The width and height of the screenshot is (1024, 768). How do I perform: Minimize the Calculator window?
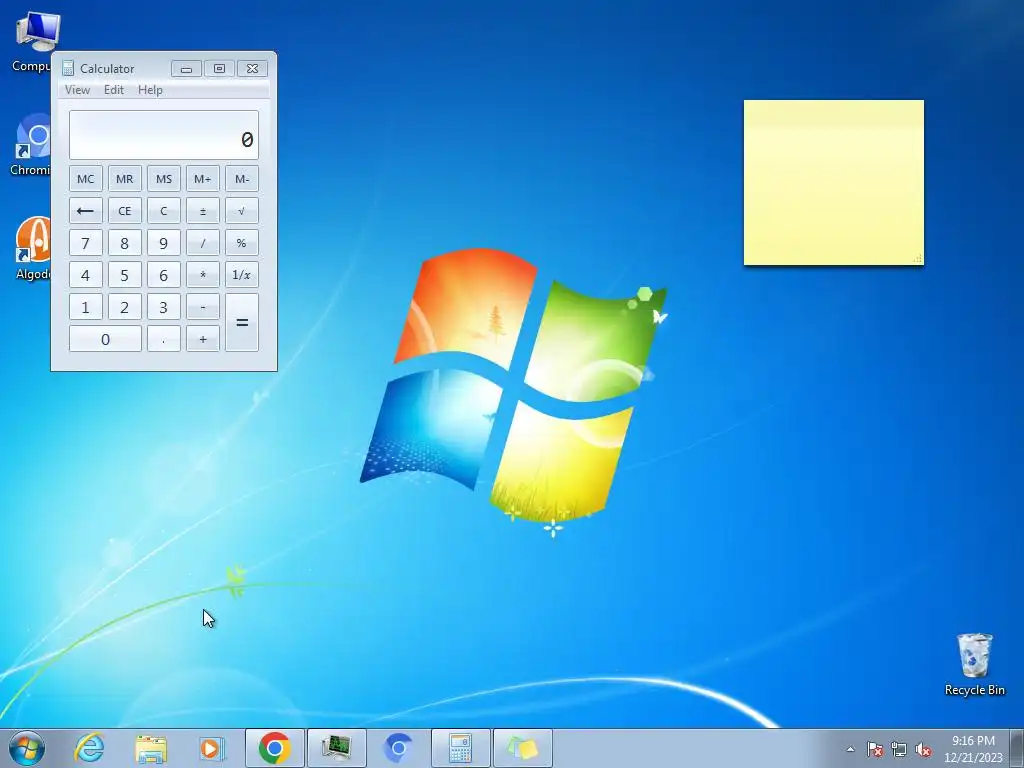186,69
